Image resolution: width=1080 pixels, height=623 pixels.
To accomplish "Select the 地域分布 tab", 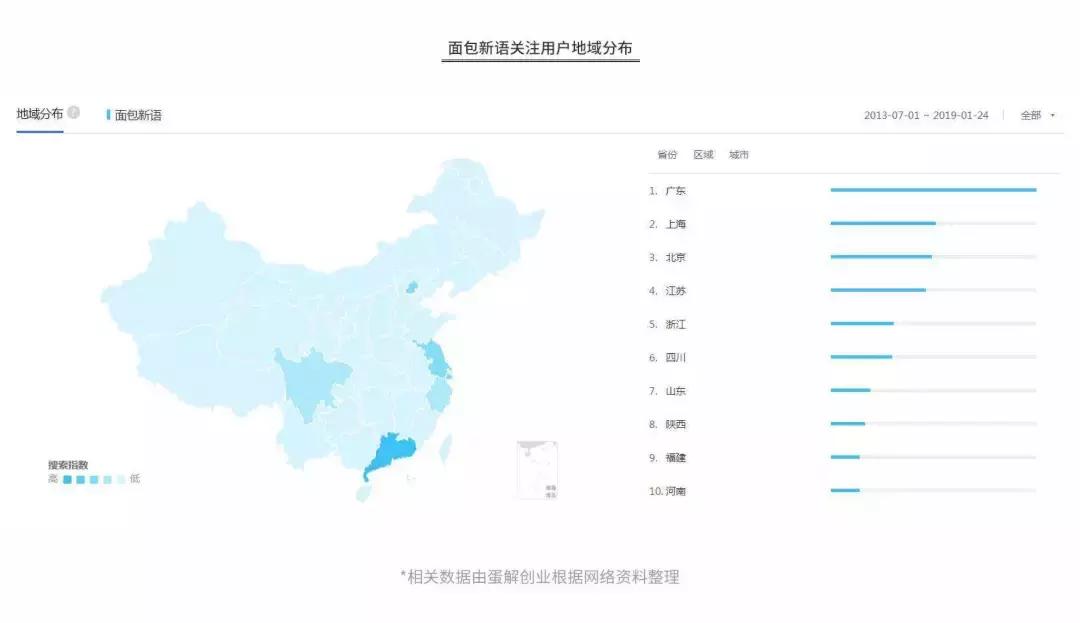I will [40, 113].
